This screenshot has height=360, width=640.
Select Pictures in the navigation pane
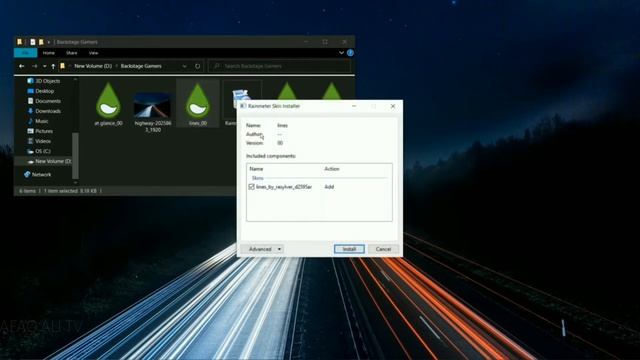point(40,131)
